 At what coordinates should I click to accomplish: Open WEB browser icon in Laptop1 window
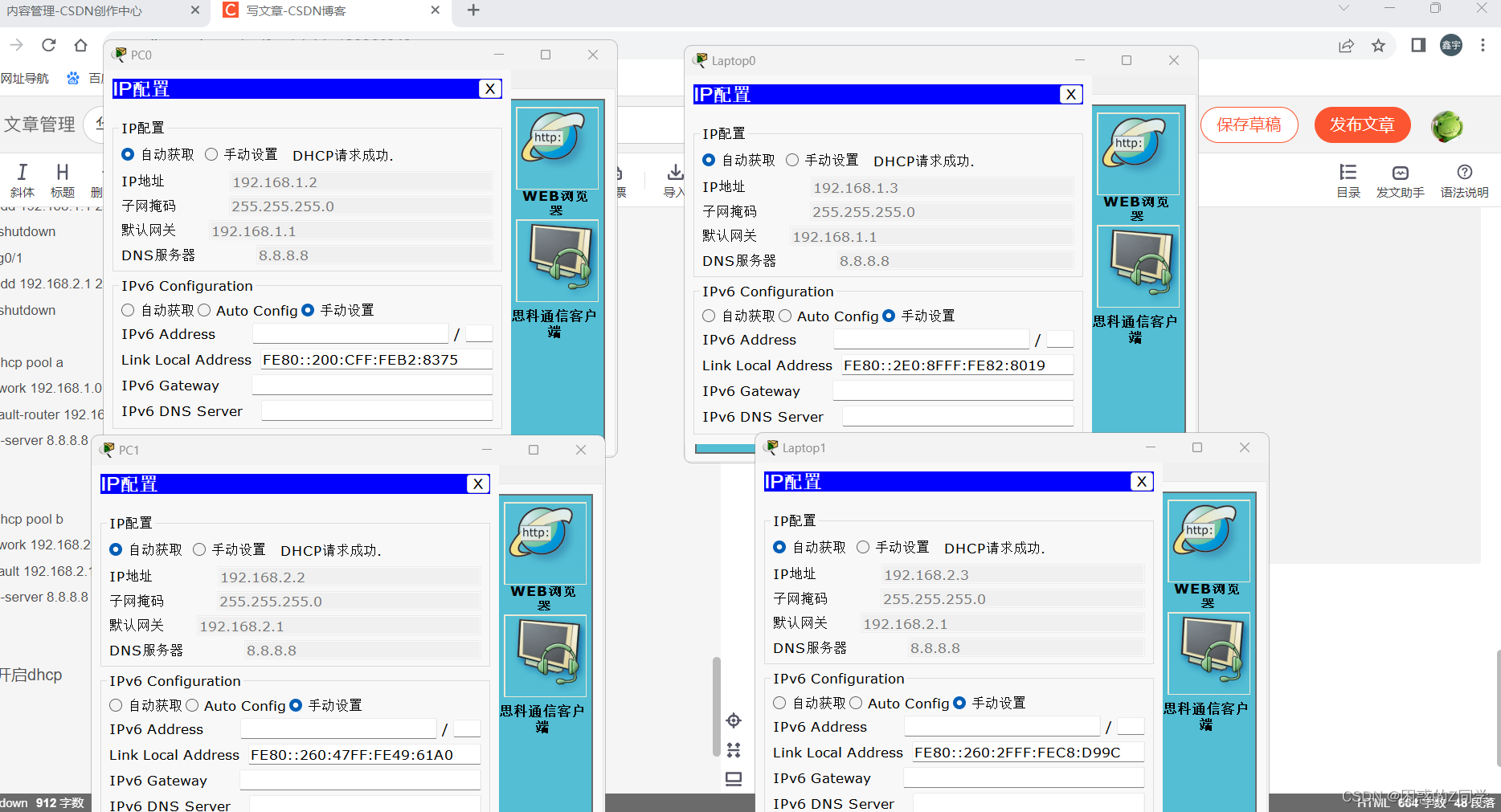1209,541
